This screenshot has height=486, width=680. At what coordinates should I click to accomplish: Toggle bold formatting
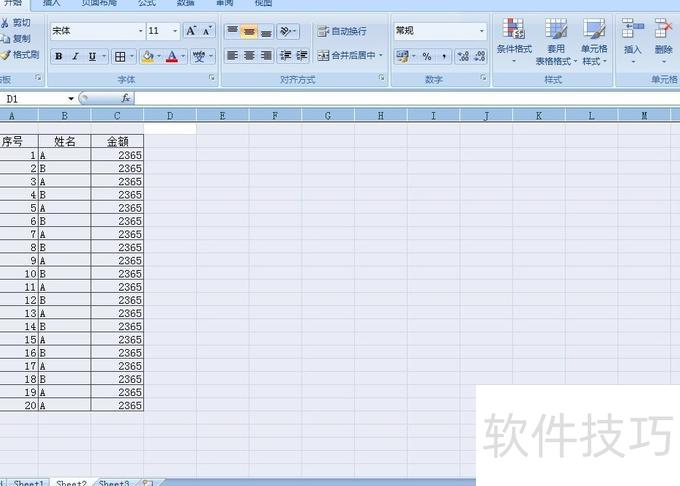59,56
